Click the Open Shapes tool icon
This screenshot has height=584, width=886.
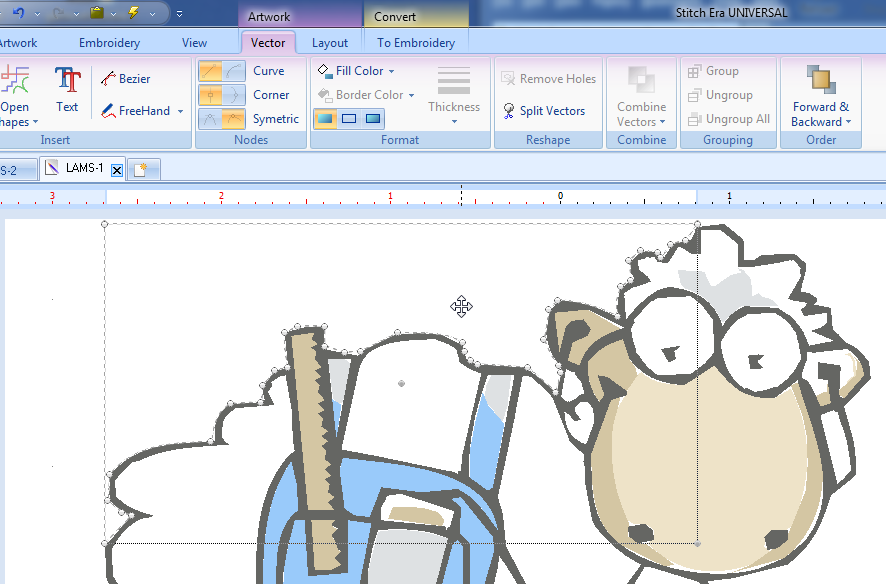(15, 80)
